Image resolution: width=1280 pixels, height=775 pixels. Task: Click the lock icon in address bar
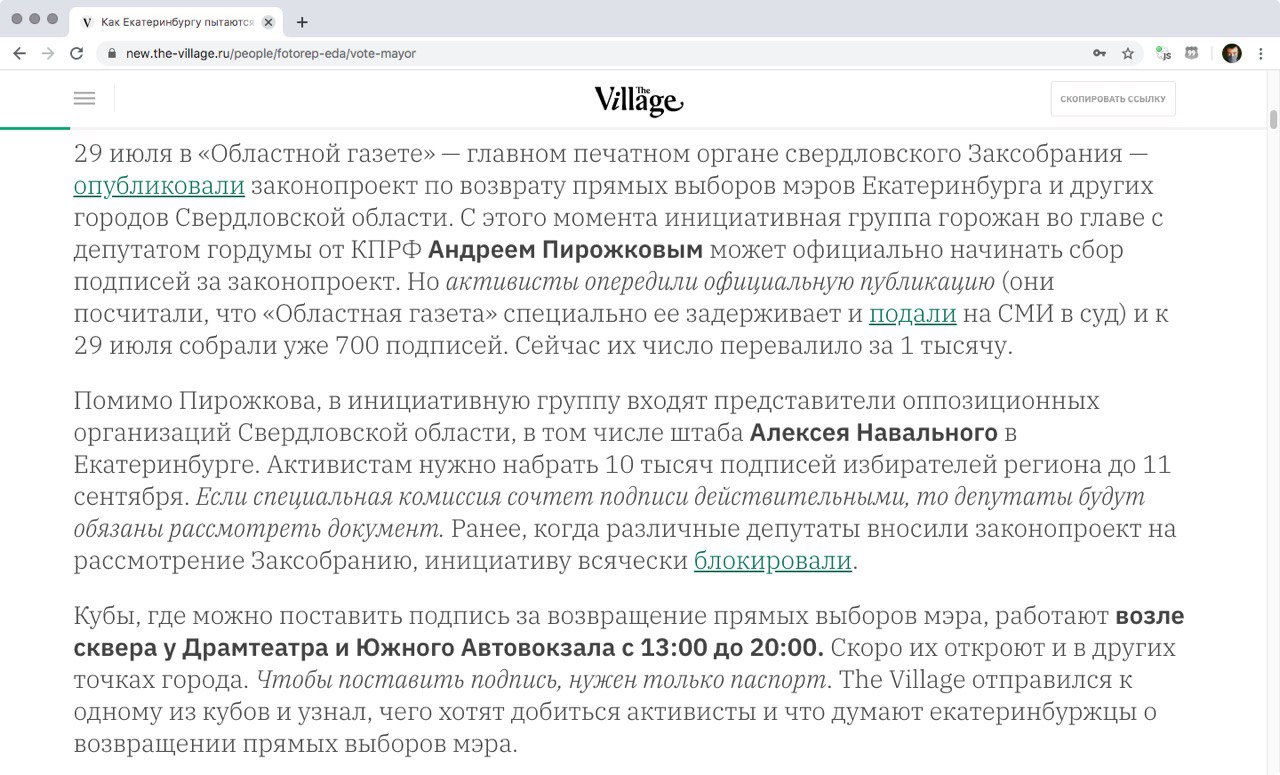tap(111, 53)
